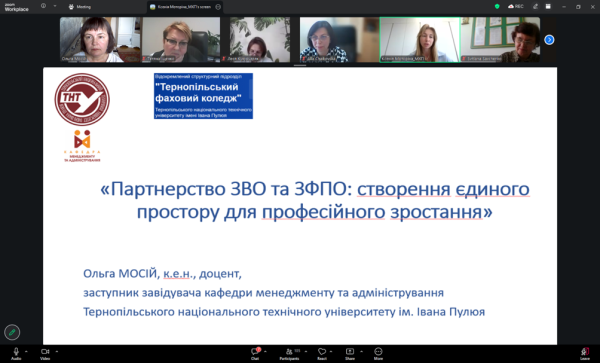This screenshot has width=600, height=363.
Task: Open the Chat panel
Action: click(x=255, y=351)
